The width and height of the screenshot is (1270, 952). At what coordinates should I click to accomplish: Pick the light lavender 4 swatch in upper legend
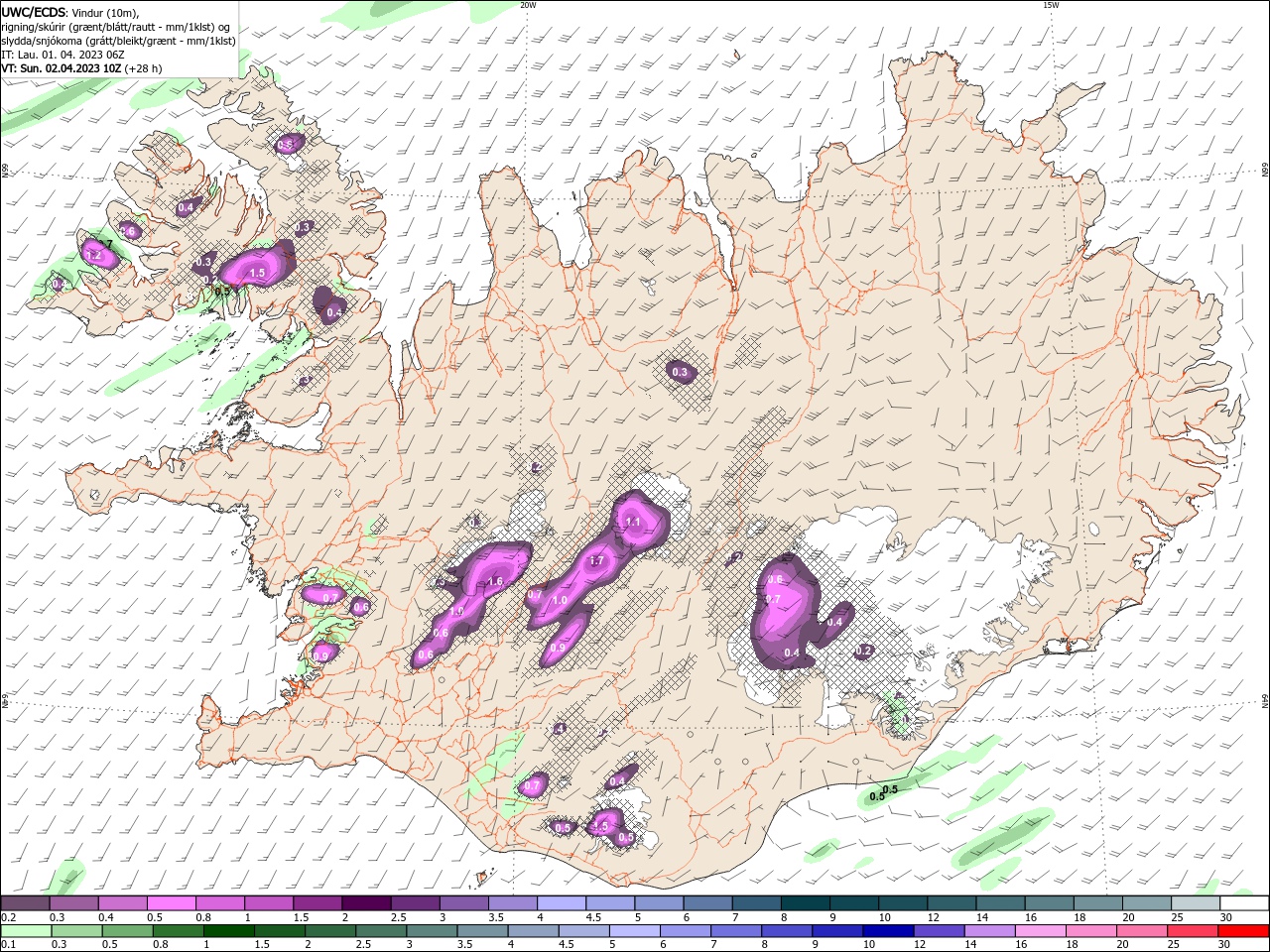(562, 903)
